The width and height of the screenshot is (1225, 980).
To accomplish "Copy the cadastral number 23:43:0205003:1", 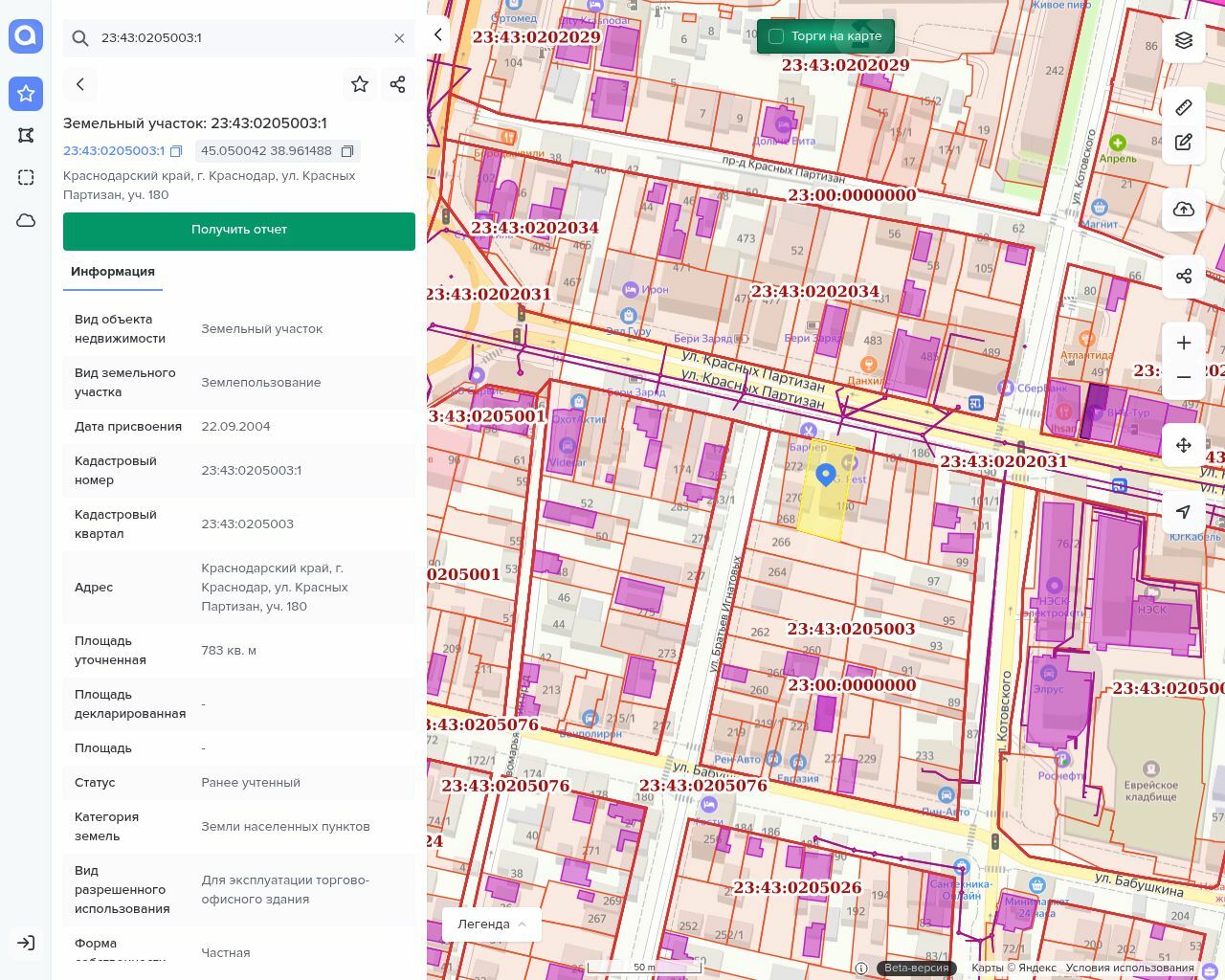I will (176, 151).
